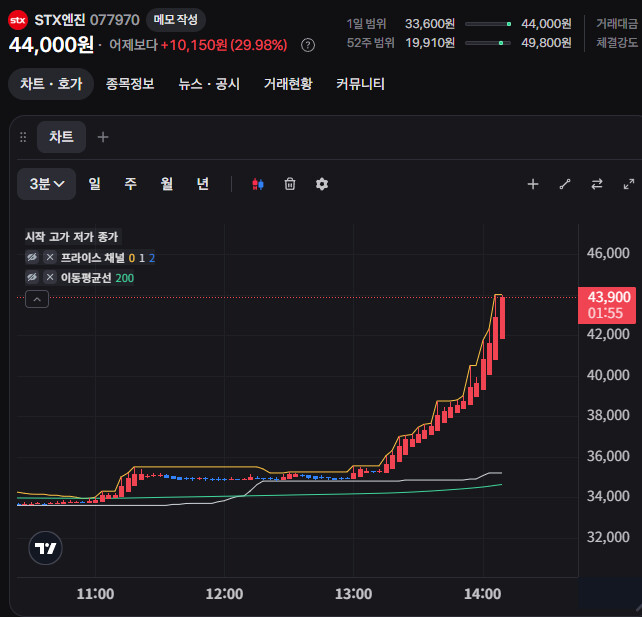Open chart settings gear icon
Viewport: 642px width, 617px height.
point(322,184)
